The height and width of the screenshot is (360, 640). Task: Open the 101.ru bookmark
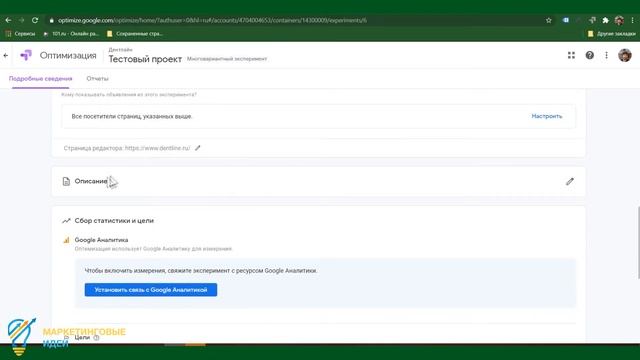click(x=71, y=34)
